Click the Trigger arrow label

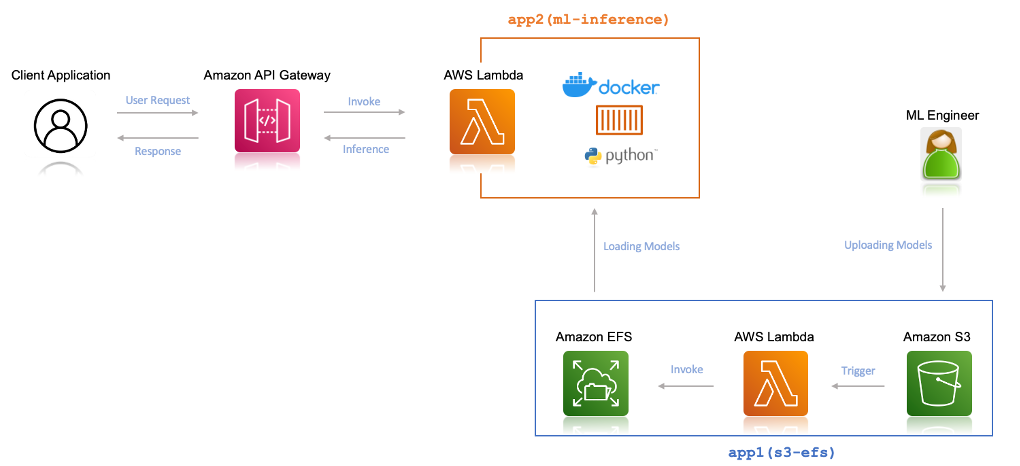point(858,371)
